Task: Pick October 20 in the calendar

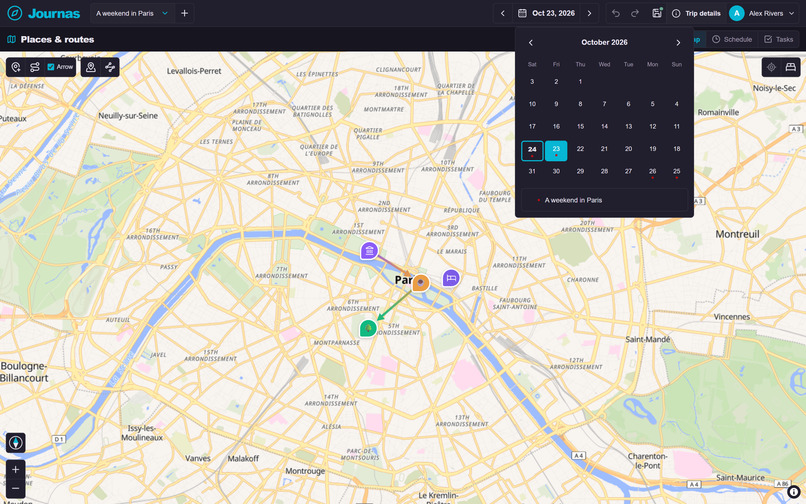Action: [x=628, y=151]
